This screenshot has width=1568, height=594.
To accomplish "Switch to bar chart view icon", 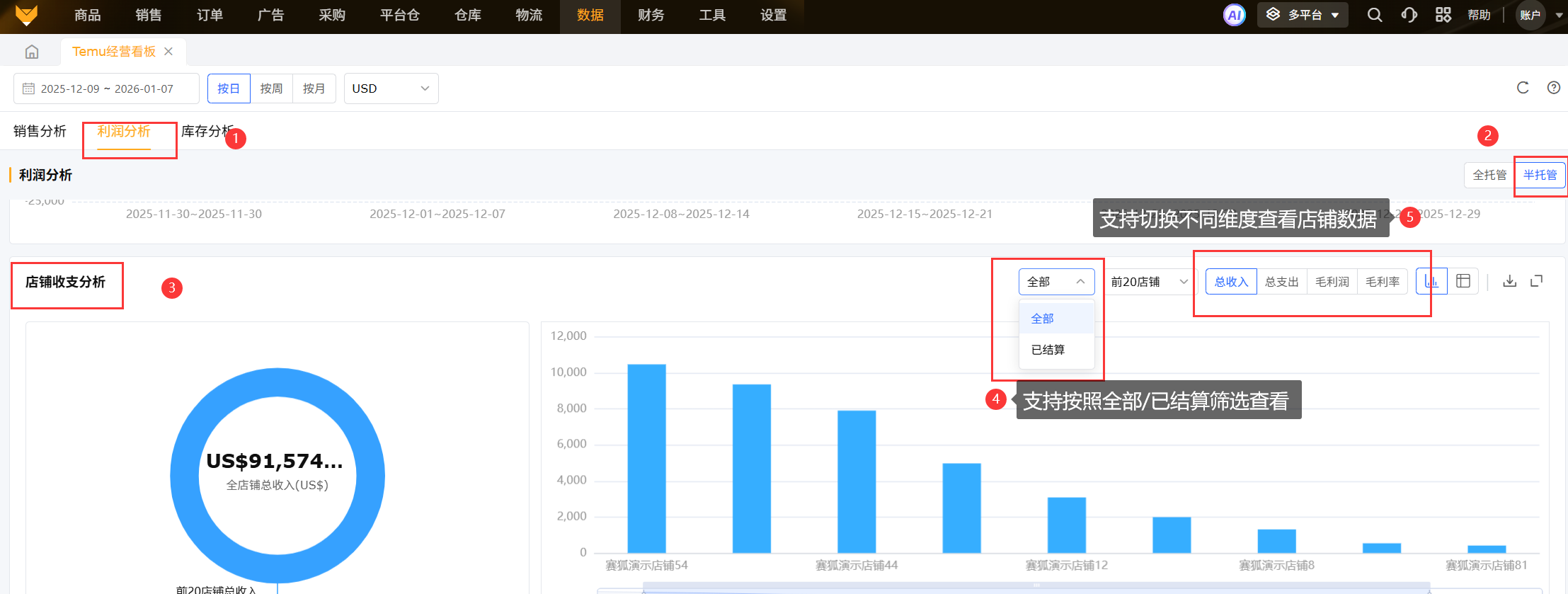I will click(1431, 281).
